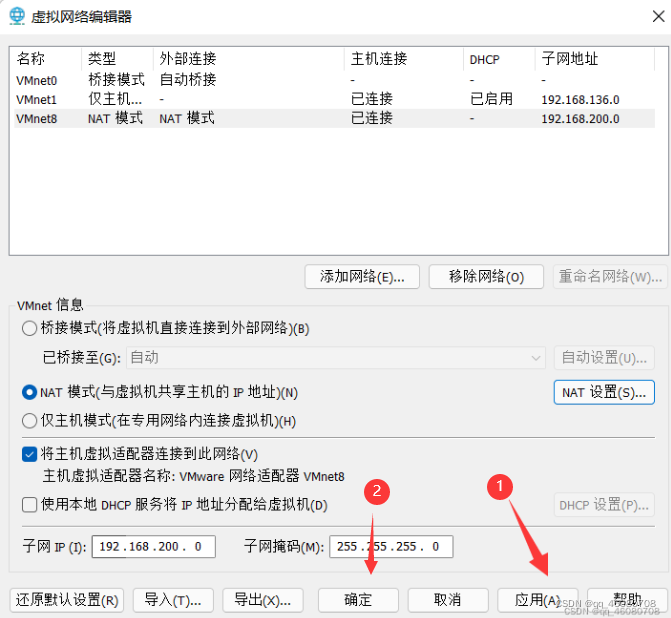
Task: Click 导出(X)... button
Action: pyautogui.click(x=263, y=600)
